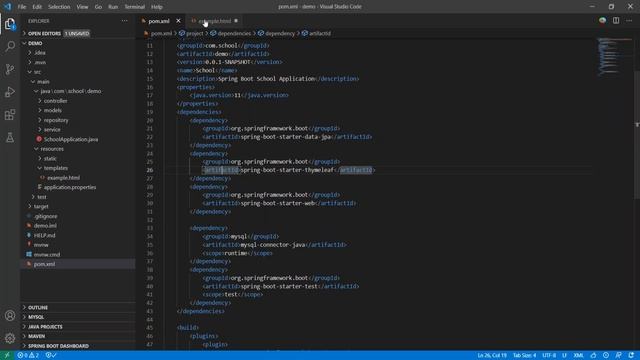The image size is (640, 360).
Task: Expand Java Projects panel
Action: pos(78,327)
